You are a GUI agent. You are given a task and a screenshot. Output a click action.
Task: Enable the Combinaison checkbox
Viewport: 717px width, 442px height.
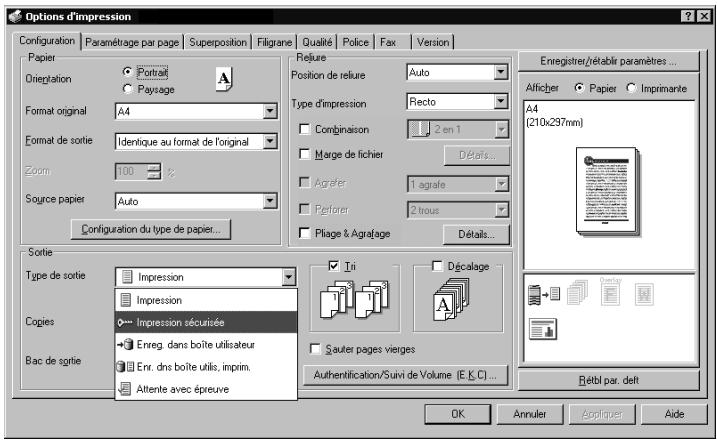(x=304, y=129)
